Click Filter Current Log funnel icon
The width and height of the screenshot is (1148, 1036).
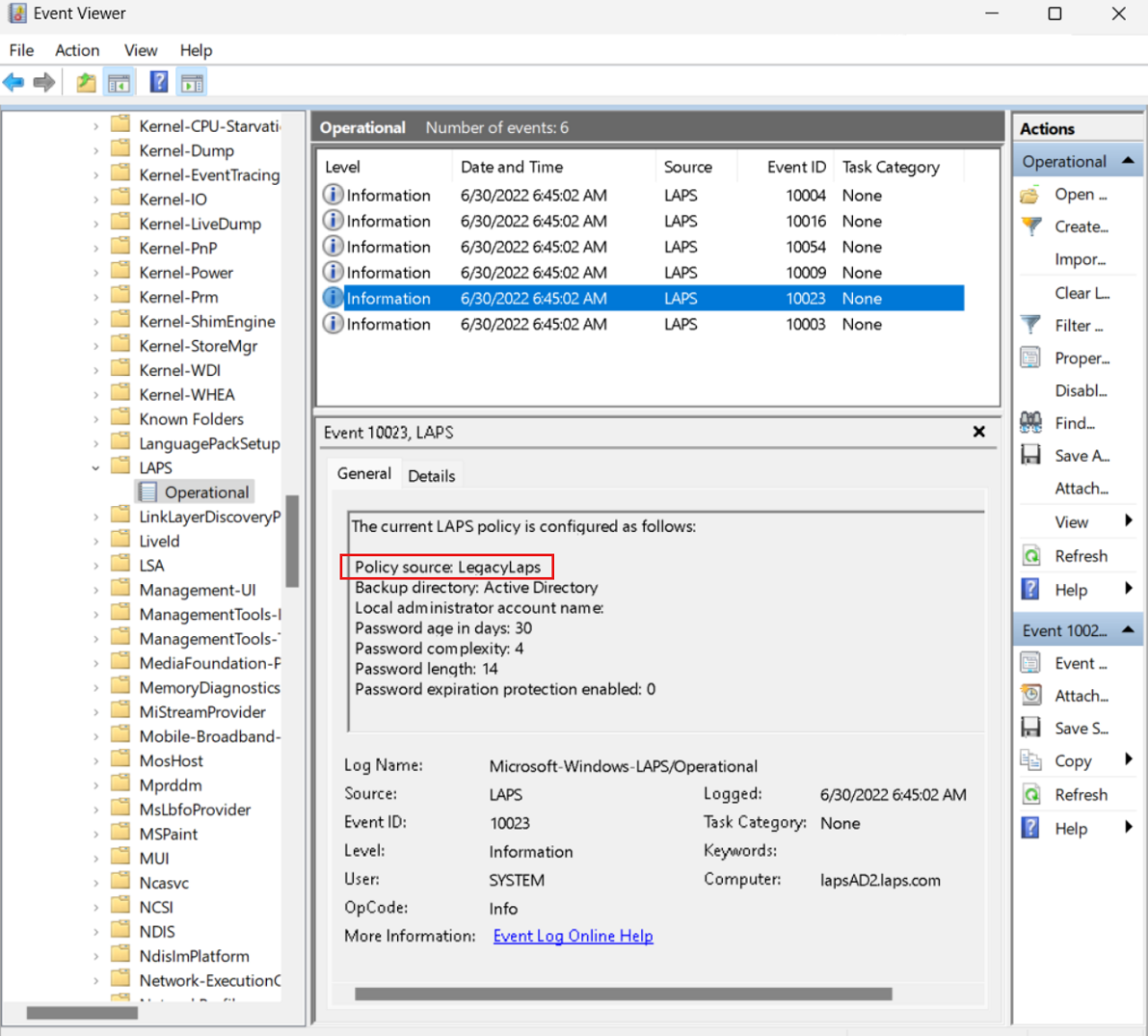(x=1030, y=325)
